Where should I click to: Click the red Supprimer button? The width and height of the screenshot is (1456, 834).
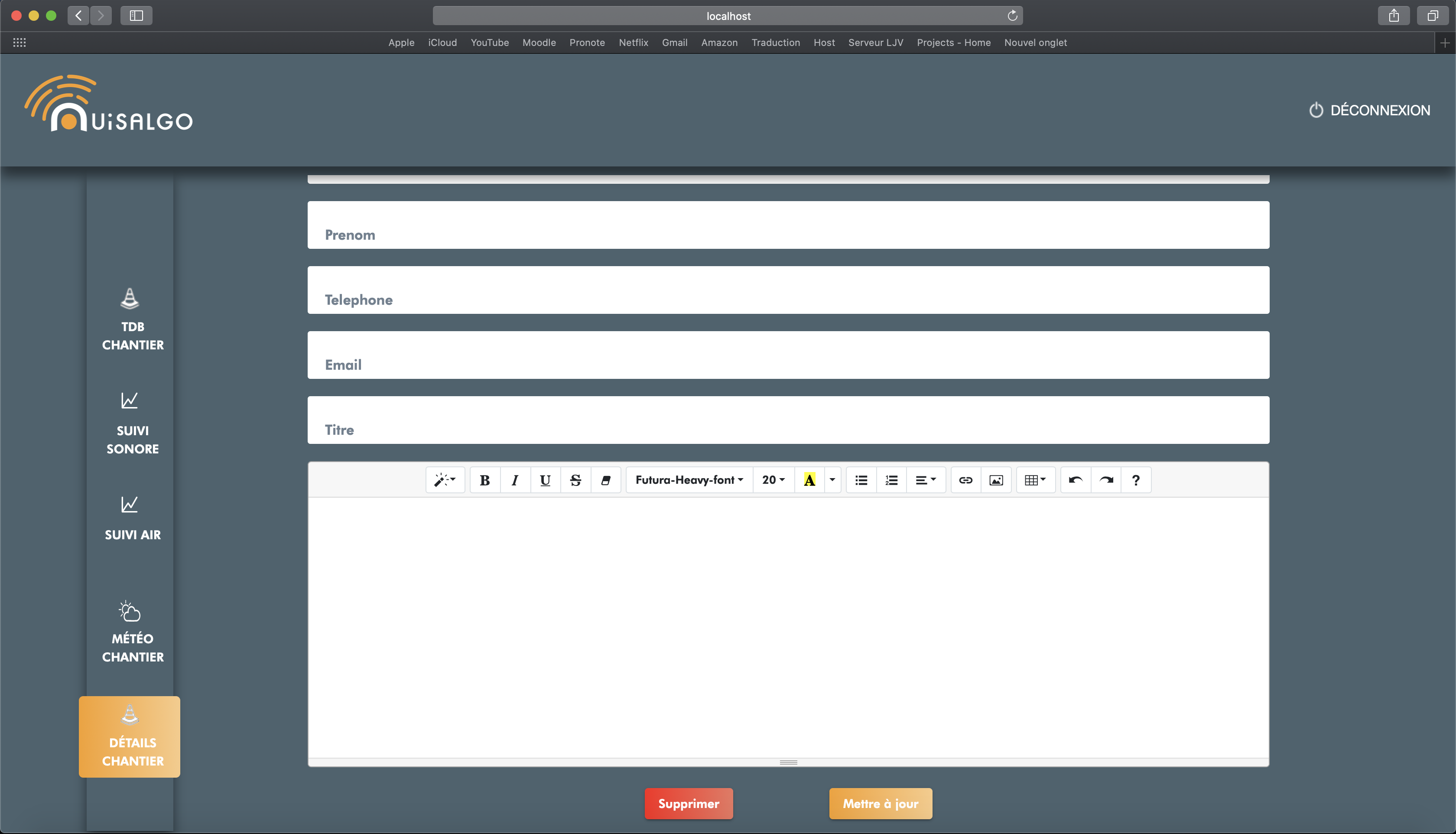(689, 804)
